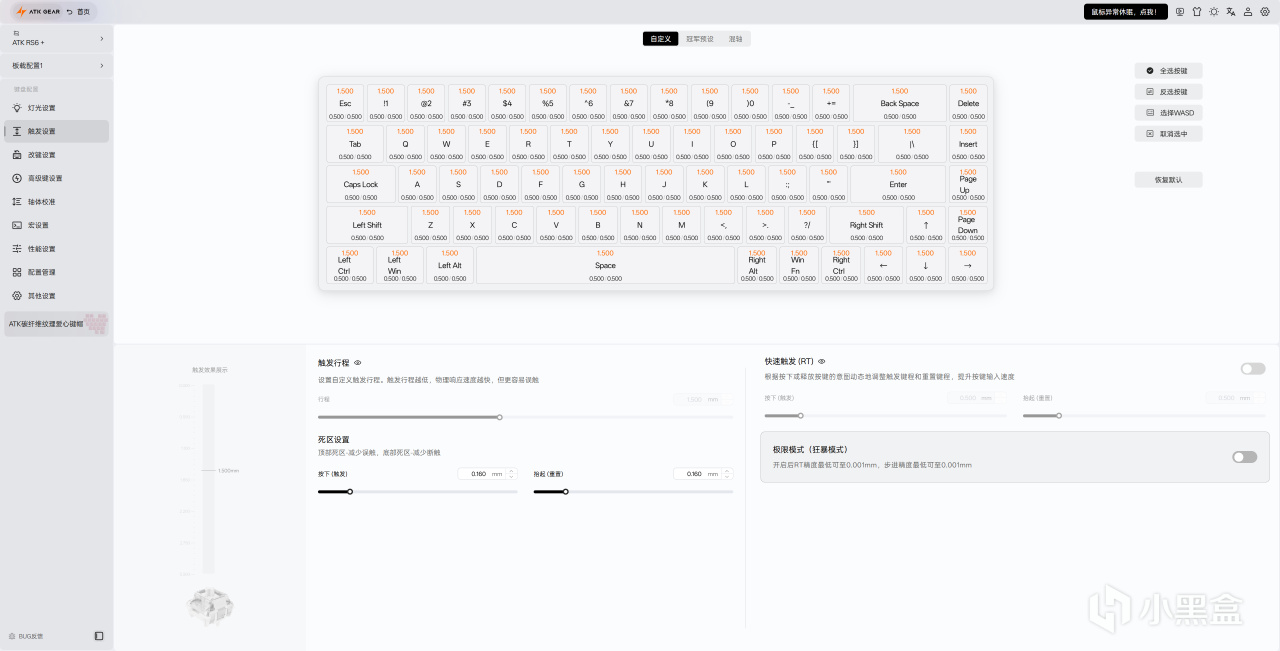Image resolution: width=1280 pixels, height=651 pixels.
Task: Select the Back Space key
Action: pos(899,103)
